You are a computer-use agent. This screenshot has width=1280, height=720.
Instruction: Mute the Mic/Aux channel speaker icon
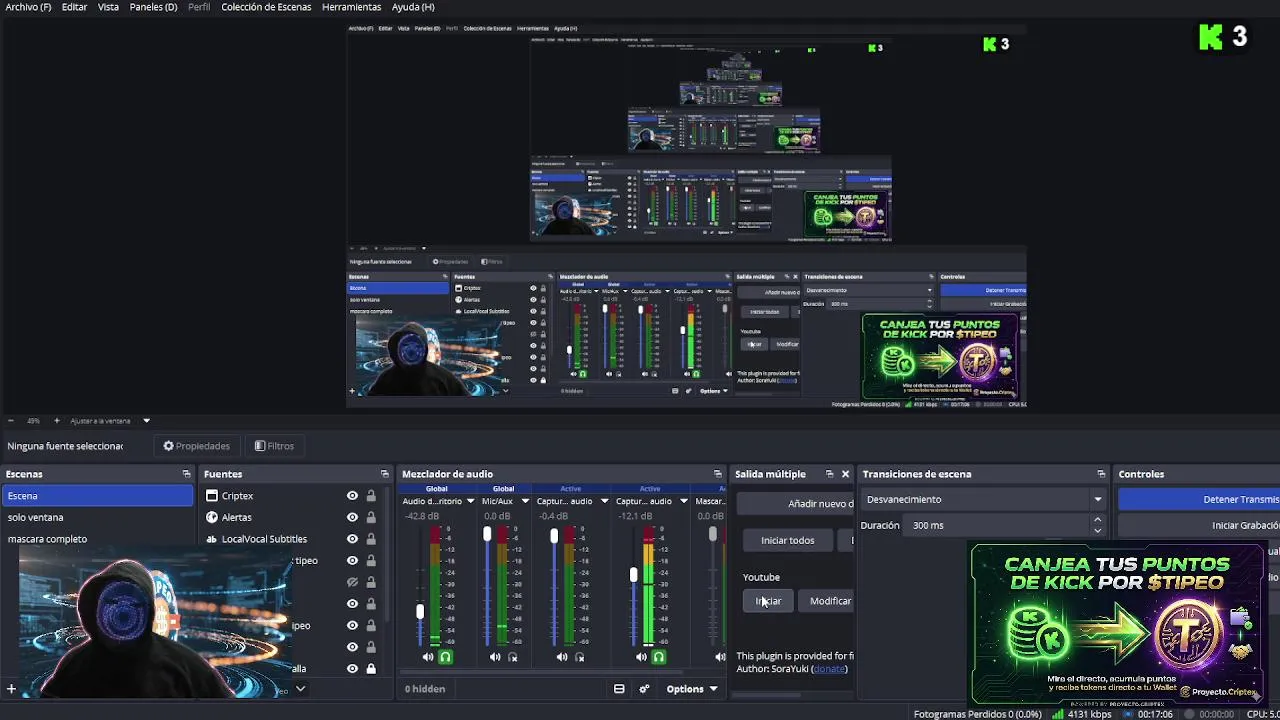pyautogui.click(x=495, y=657)
